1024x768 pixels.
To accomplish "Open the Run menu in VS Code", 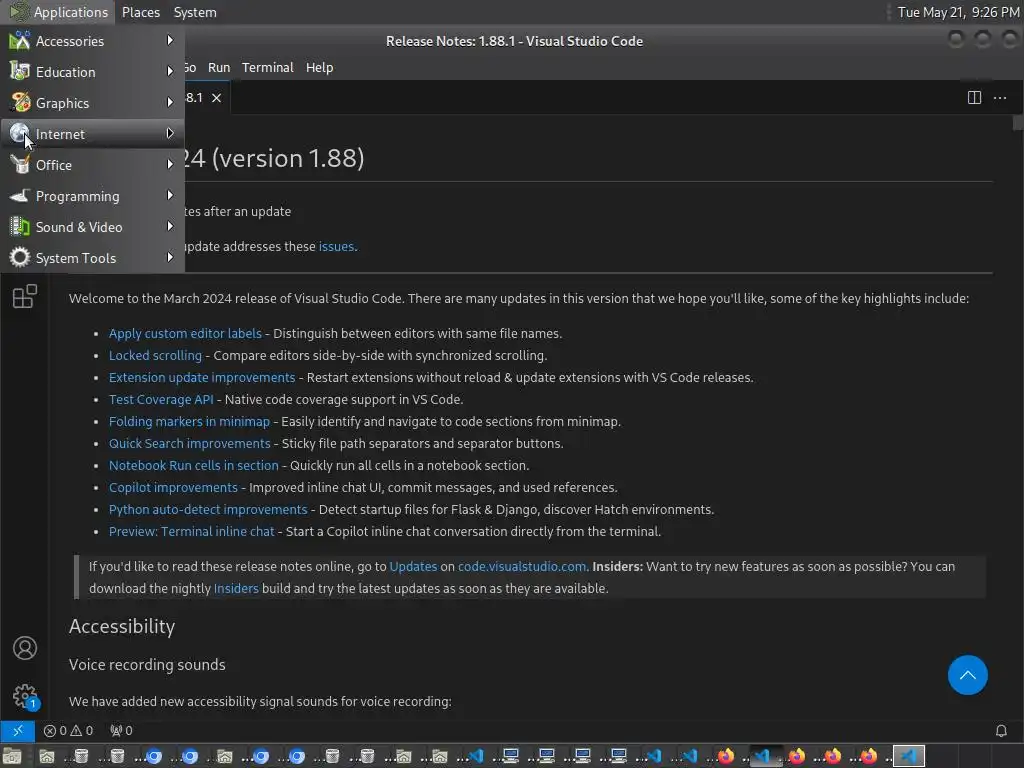I will point(219,67).
